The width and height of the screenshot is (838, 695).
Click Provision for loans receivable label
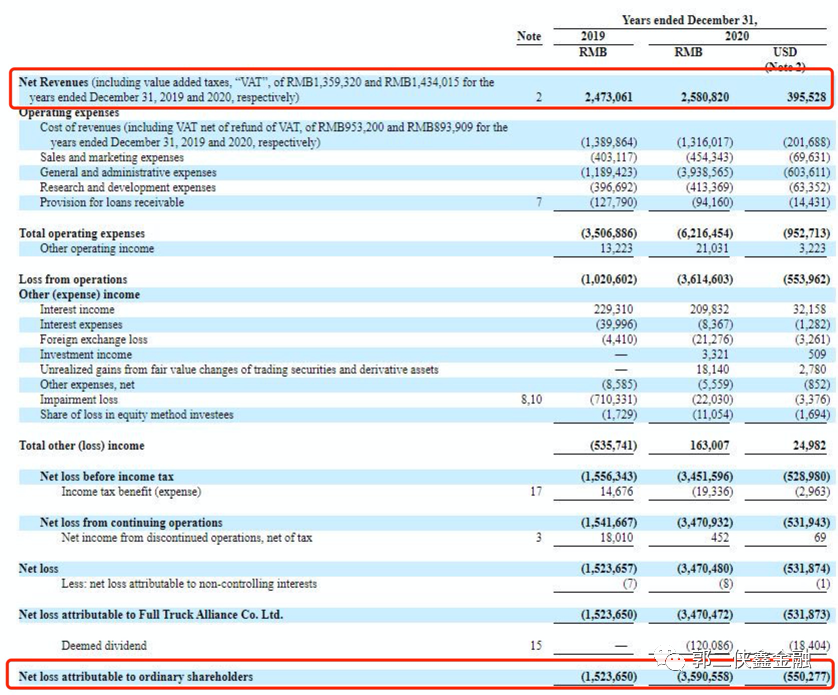pos(112,203)
